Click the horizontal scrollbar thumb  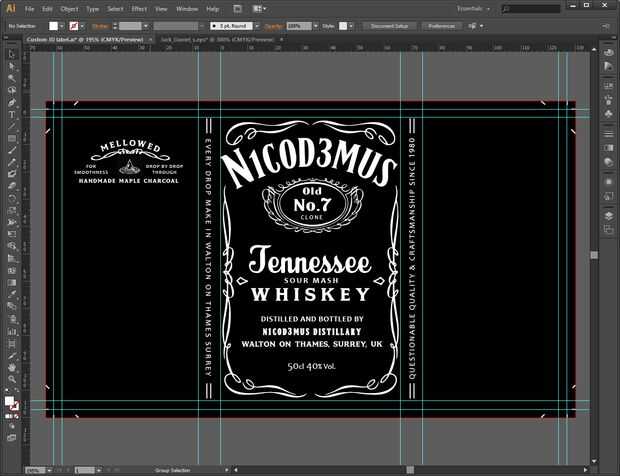click(410, 470)
